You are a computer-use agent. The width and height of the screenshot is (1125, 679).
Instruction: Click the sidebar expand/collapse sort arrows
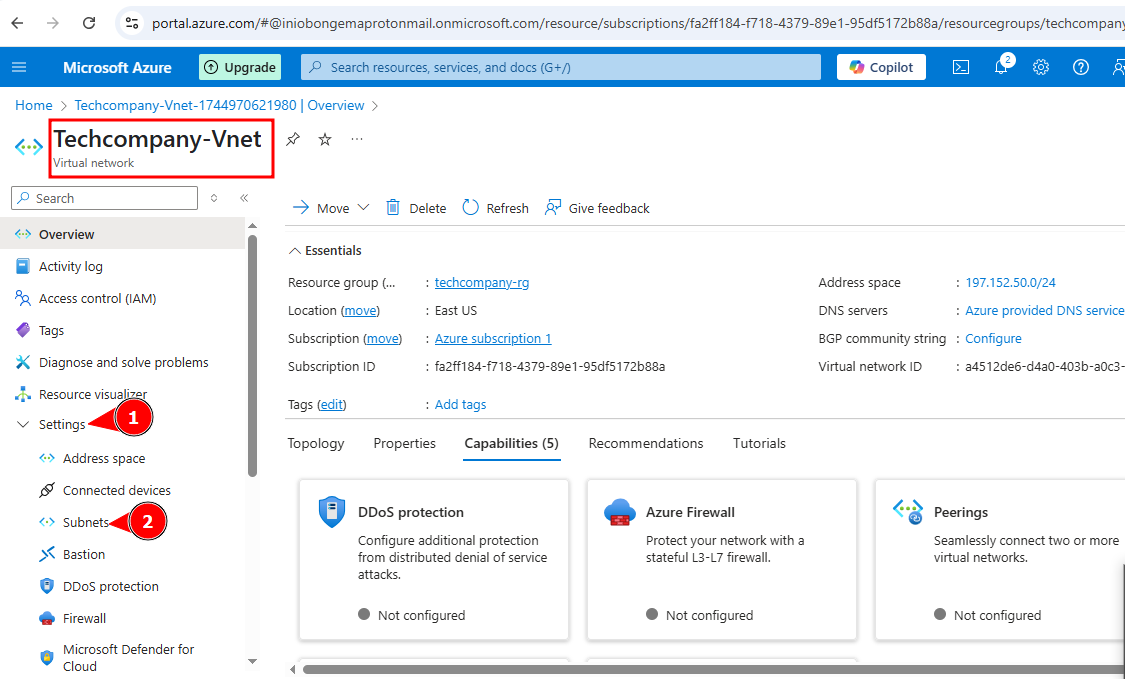click(214, 198)
